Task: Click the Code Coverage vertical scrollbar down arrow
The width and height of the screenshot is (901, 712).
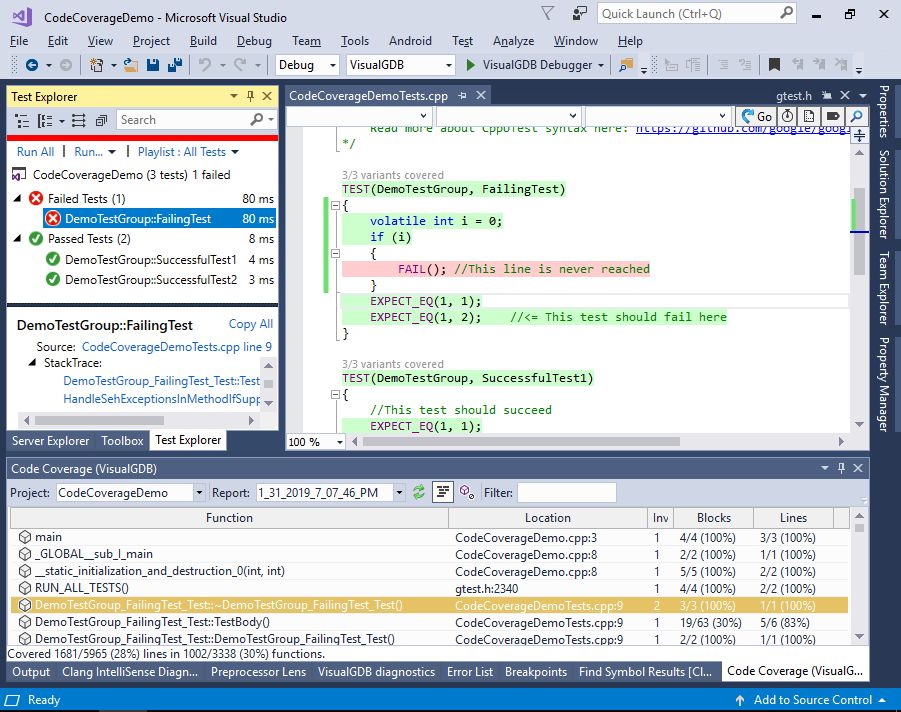Action: coord(859,636)
